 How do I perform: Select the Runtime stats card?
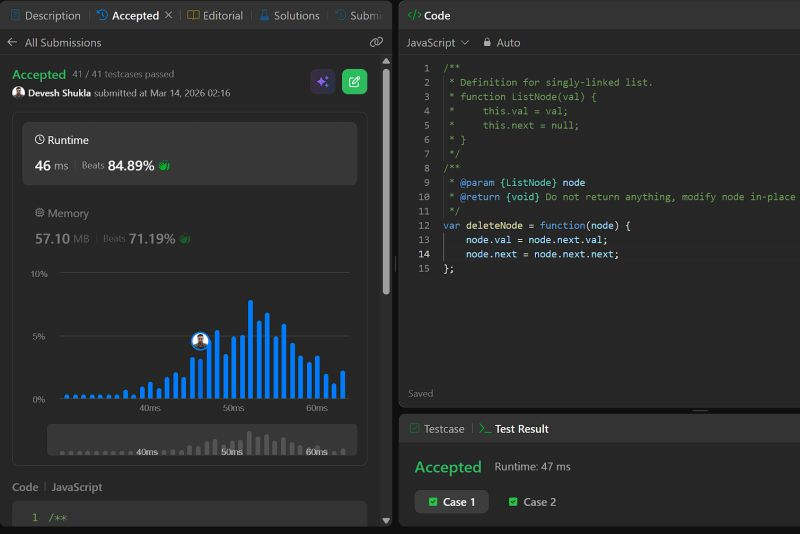pyautogui.click(x=190, y=154)
